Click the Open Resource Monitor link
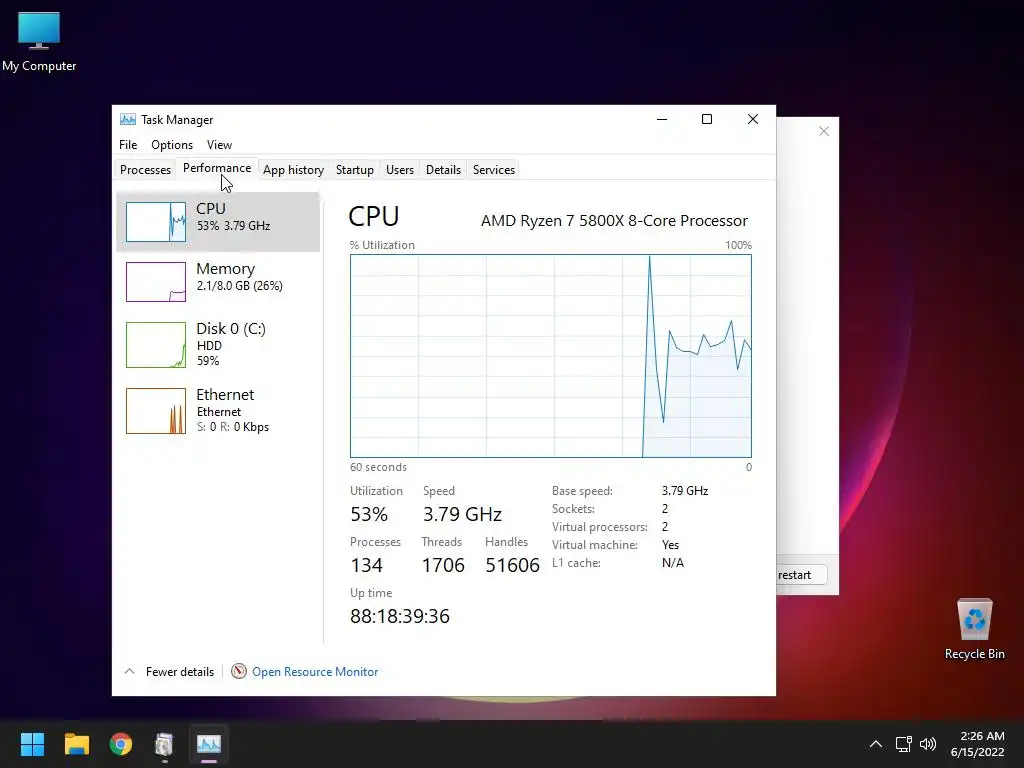Screen dimensions: 1024x768 pyautogui.click(x=315, y=671)
